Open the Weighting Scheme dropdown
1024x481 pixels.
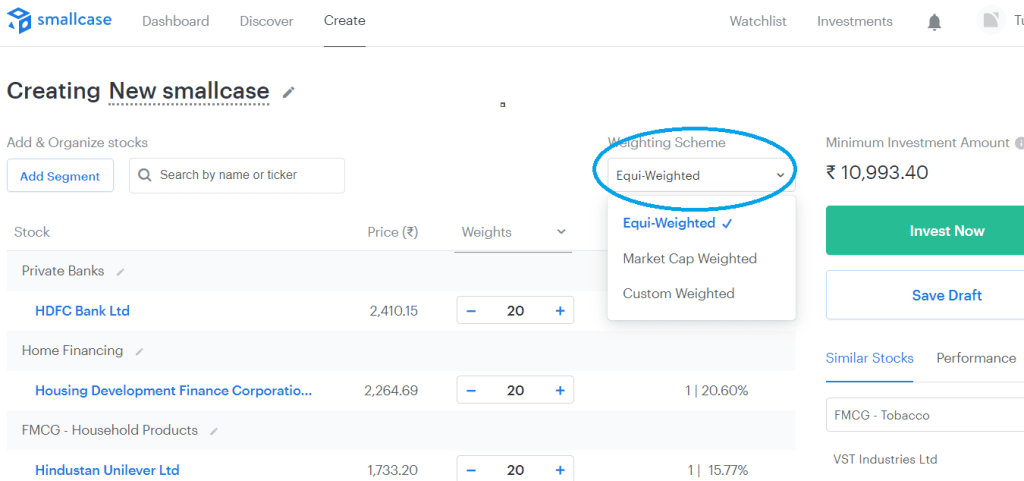701,175
